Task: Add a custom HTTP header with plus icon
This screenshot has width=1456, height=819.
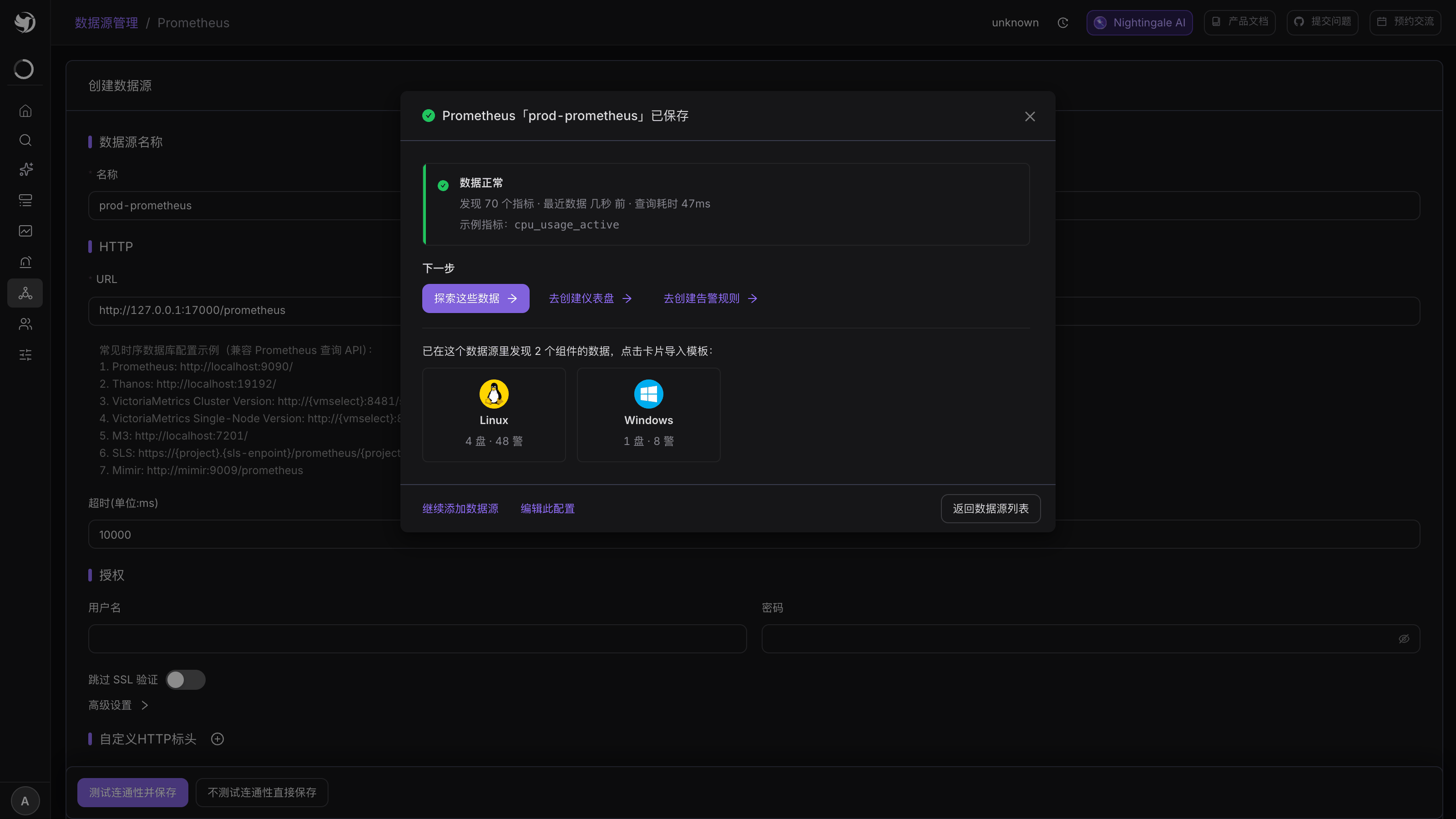Action: (x=217, y=739)
